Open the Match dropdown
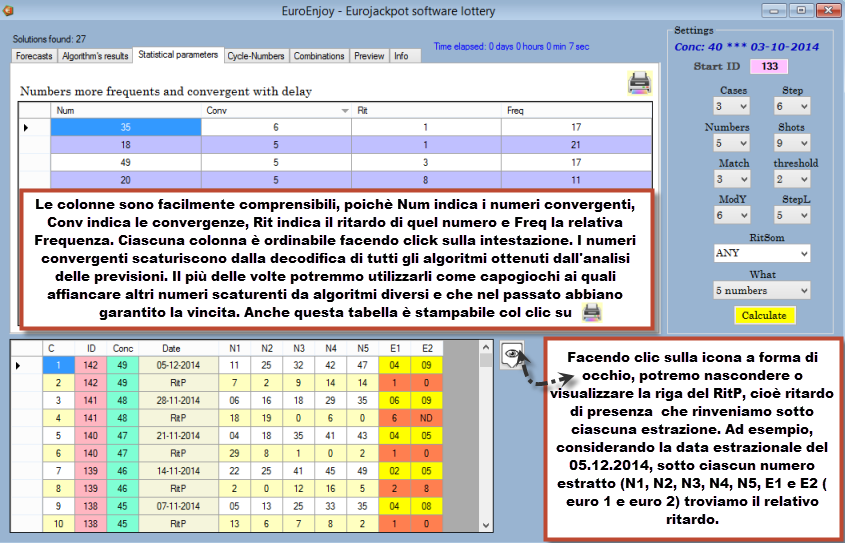The width and height of the screenshot is (845, 543). click(x=731, y=179)
